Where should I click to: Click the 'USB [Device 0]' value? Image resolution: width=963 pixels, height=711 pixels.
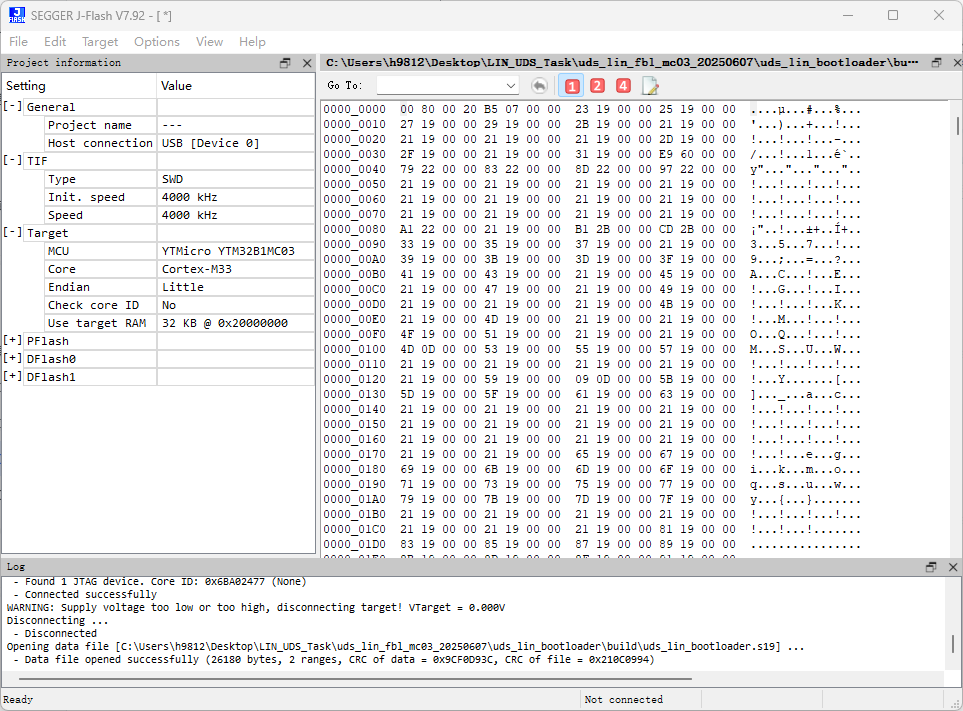coord(211,143)
